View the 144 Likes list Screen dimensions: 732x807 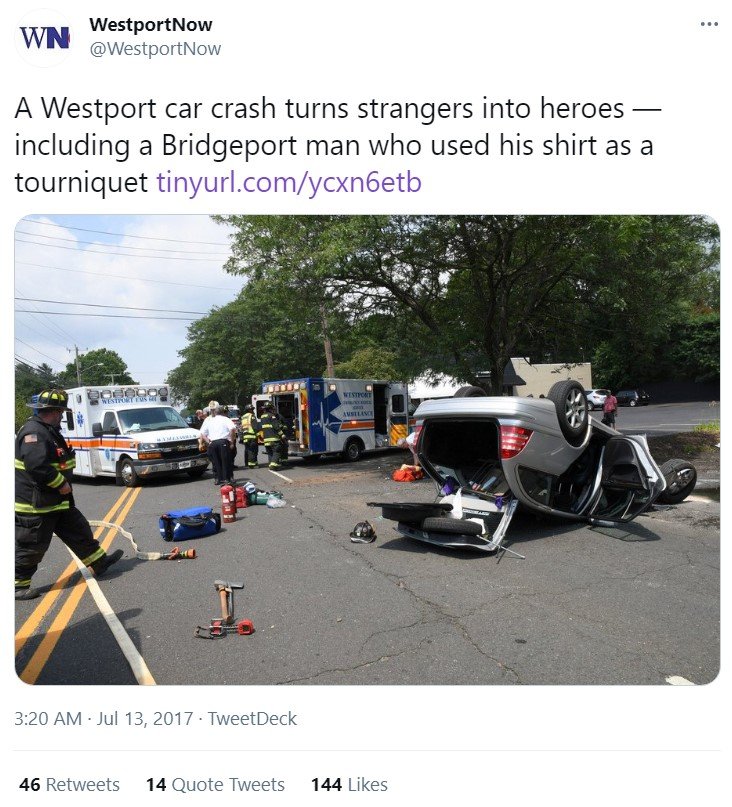pos(349,784)
